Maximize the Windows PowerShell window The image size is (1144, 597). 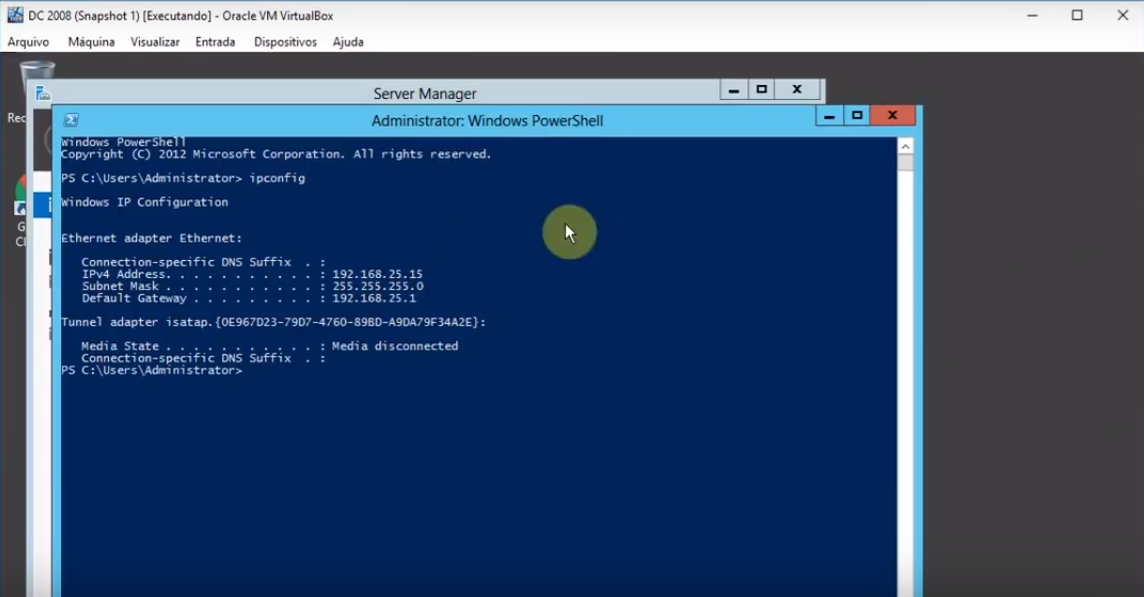(x=857, y=115)
